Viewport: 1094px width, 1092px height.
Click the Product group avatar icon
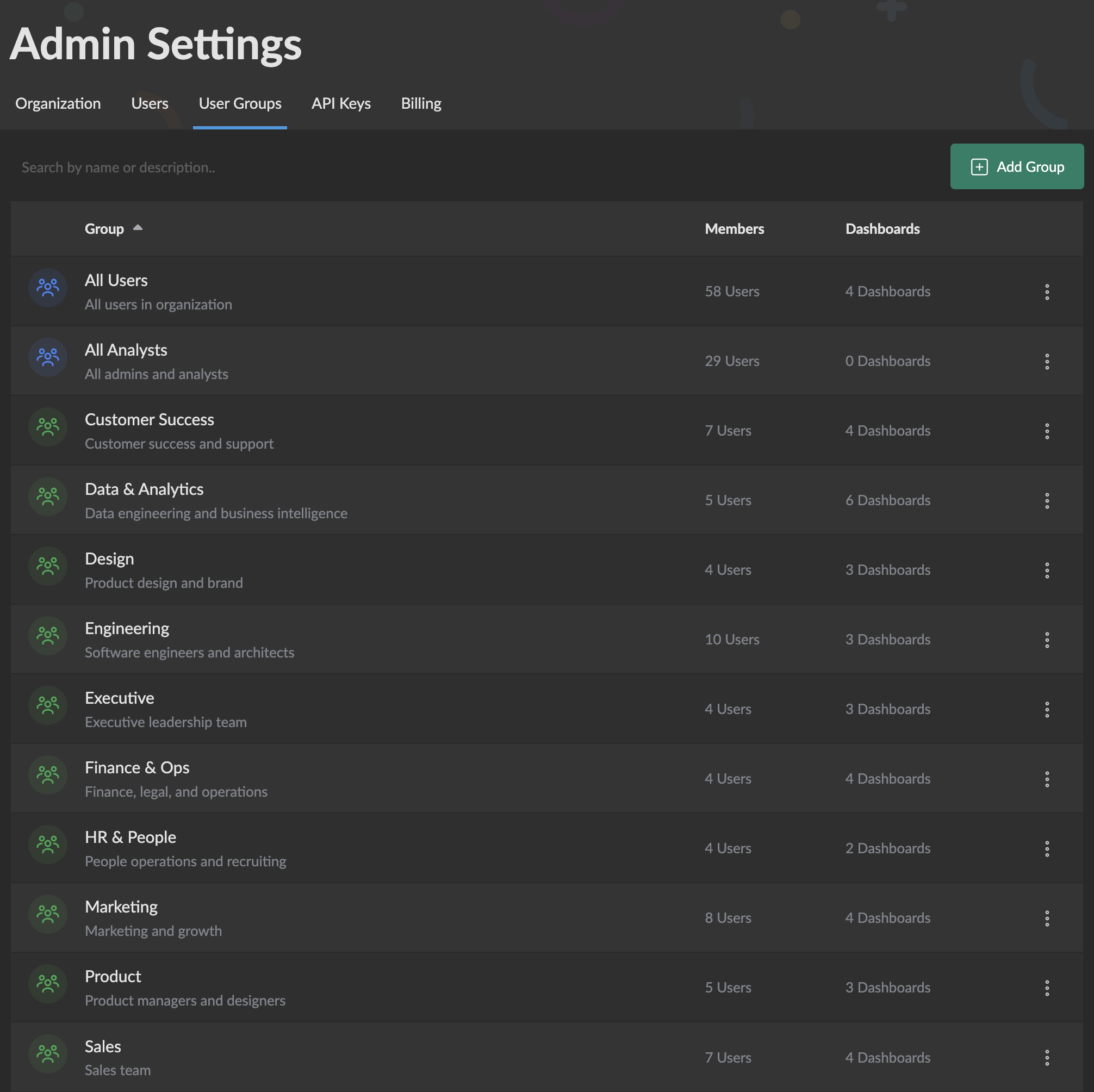(47, 984)
